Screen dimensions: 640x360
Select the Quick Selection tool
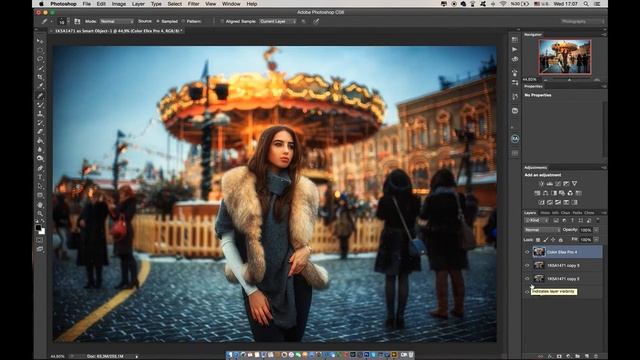pyautogui.click(x=40, y=68)
